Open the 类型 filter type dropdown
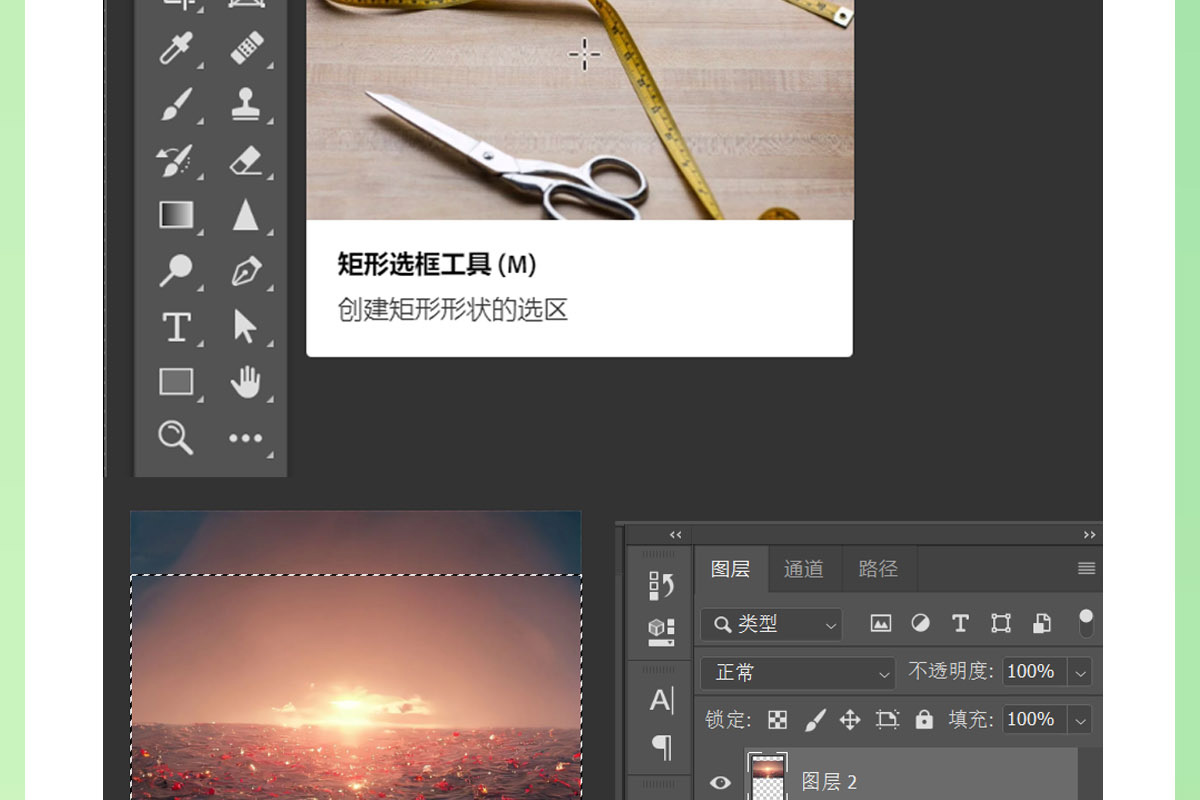 click(x=771, y=624)
